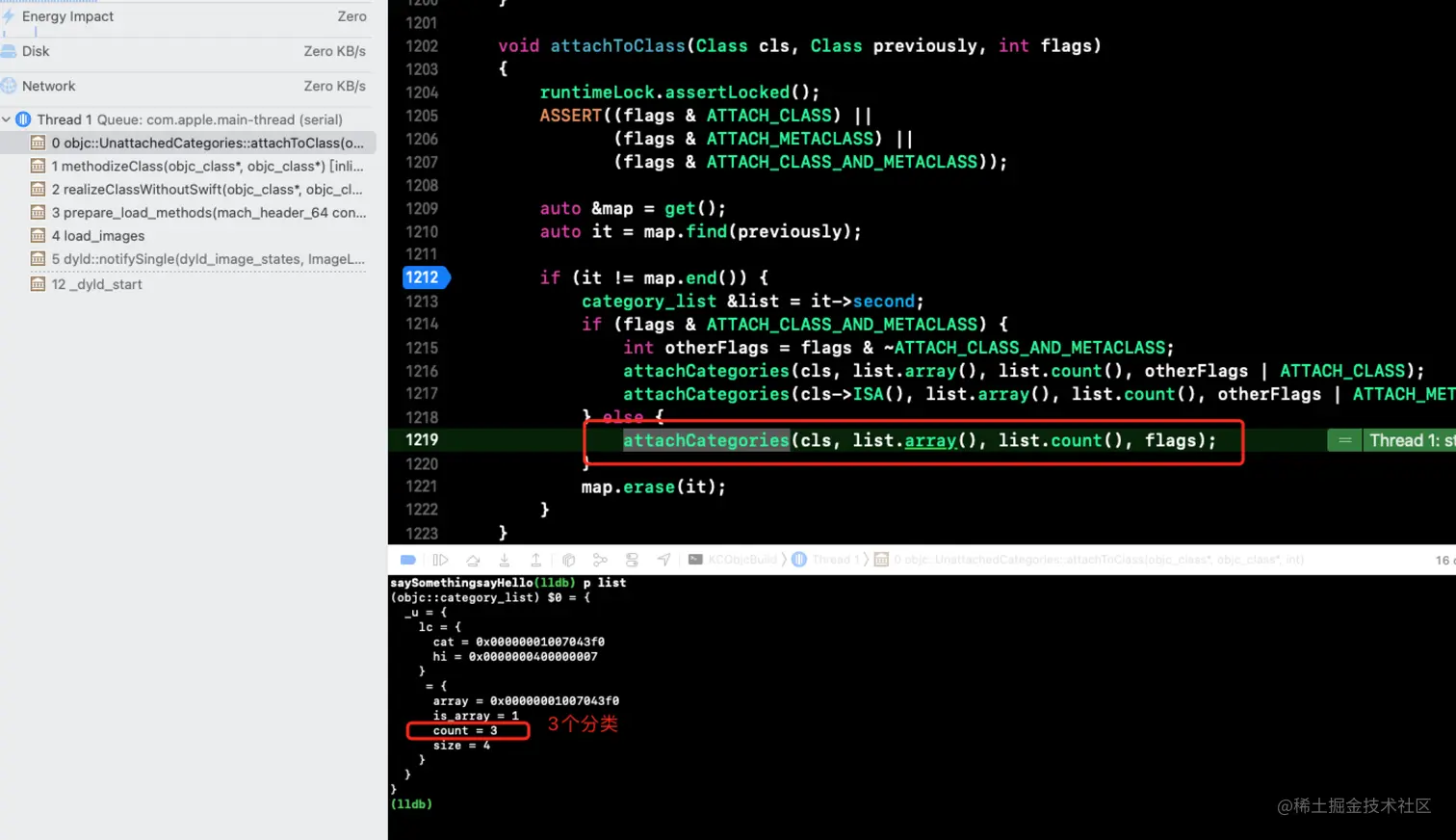Click the 'hi = 0x0000000400000007' console line
1456x840 pixels.
(x=515, y=657)
